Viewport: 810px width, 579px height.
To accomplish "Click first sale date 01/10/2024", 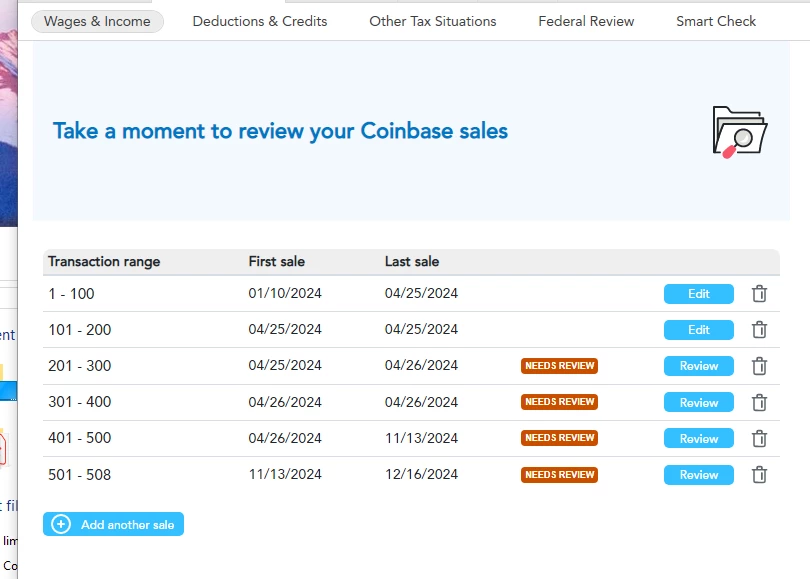I will pos(285,293).
